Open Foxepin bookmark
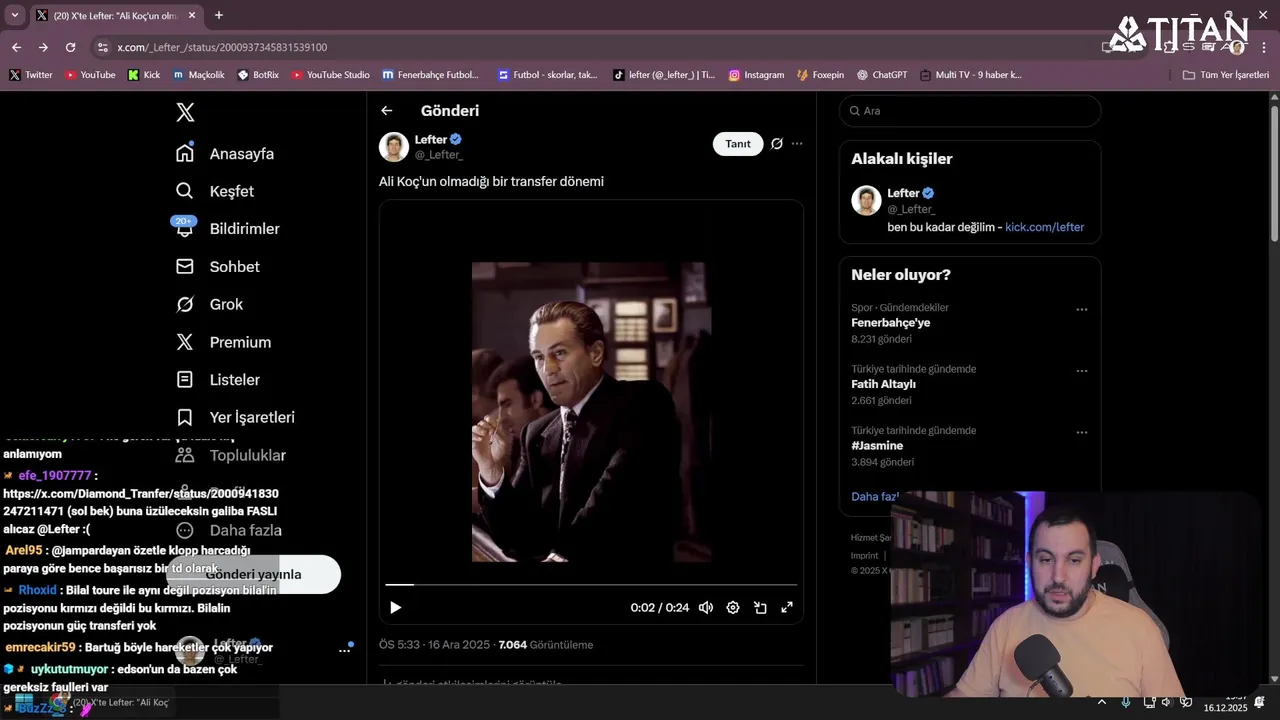Image resolution: width=1280 pixels, height=720 pixels. (x=821, y=75)
